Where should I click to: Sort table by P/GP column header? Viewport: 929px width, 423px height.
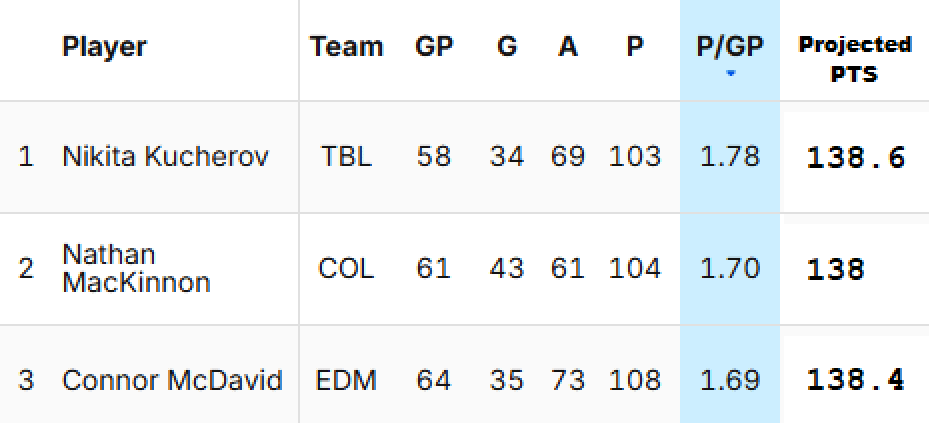coord(730,47)
